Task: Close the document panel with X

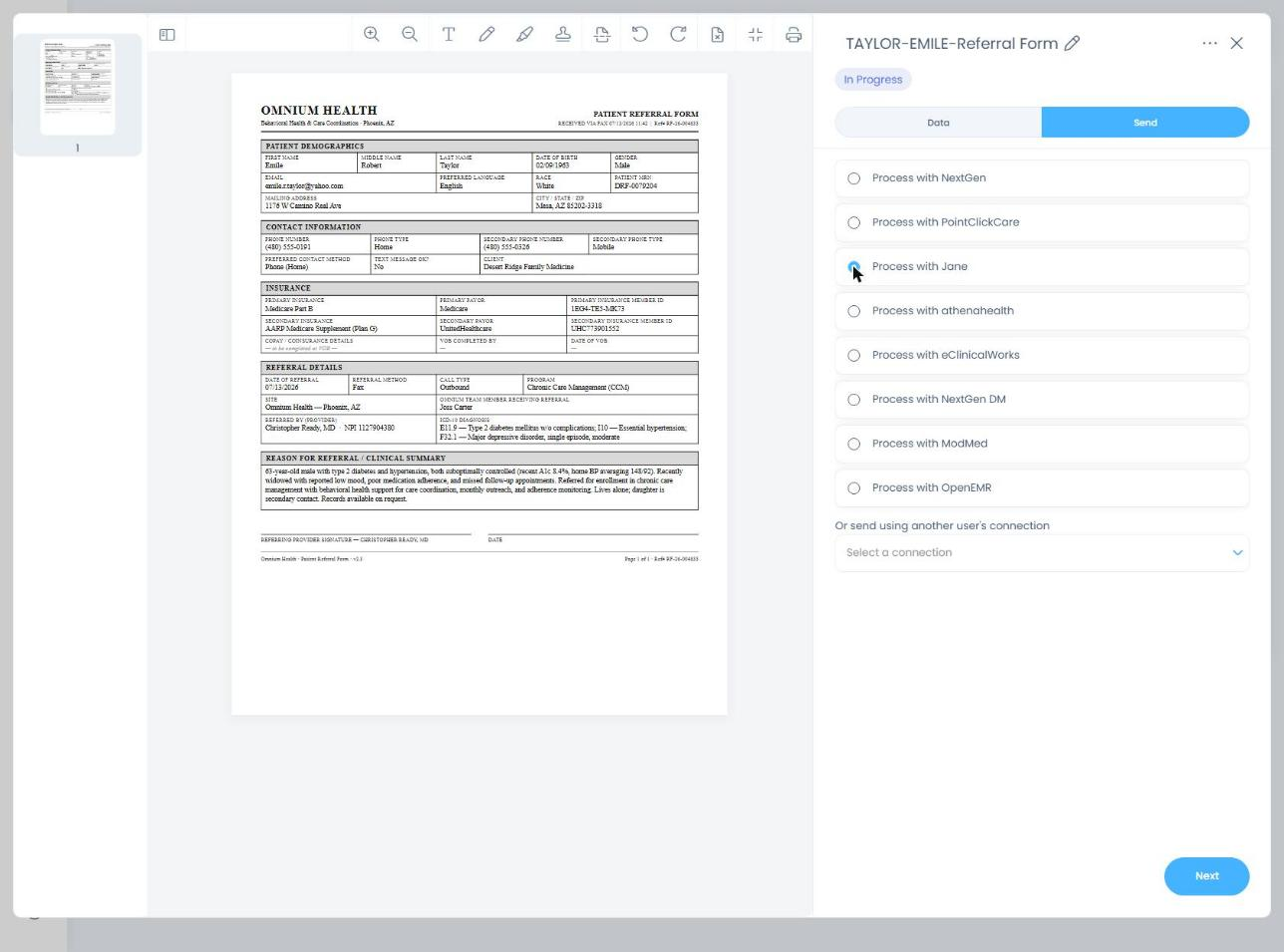Action: tap(1237, 43)
